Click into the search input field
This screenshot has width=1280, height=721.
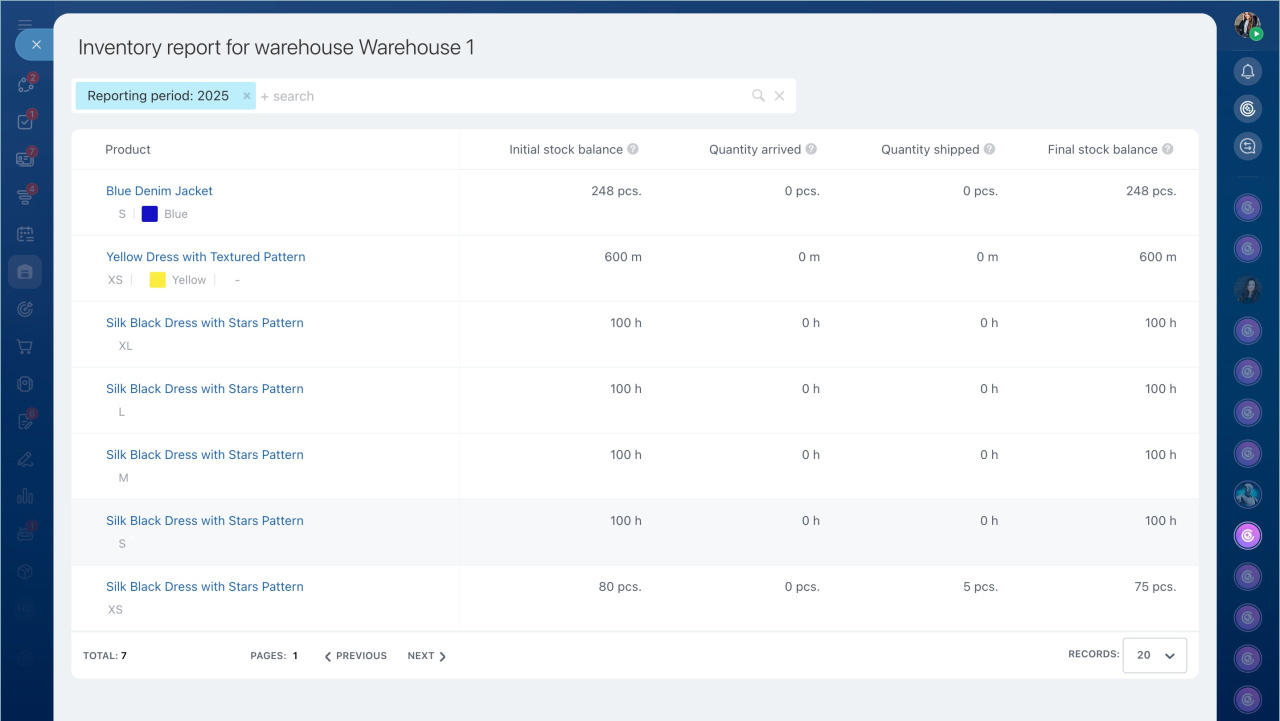click(x=500, y=96)
